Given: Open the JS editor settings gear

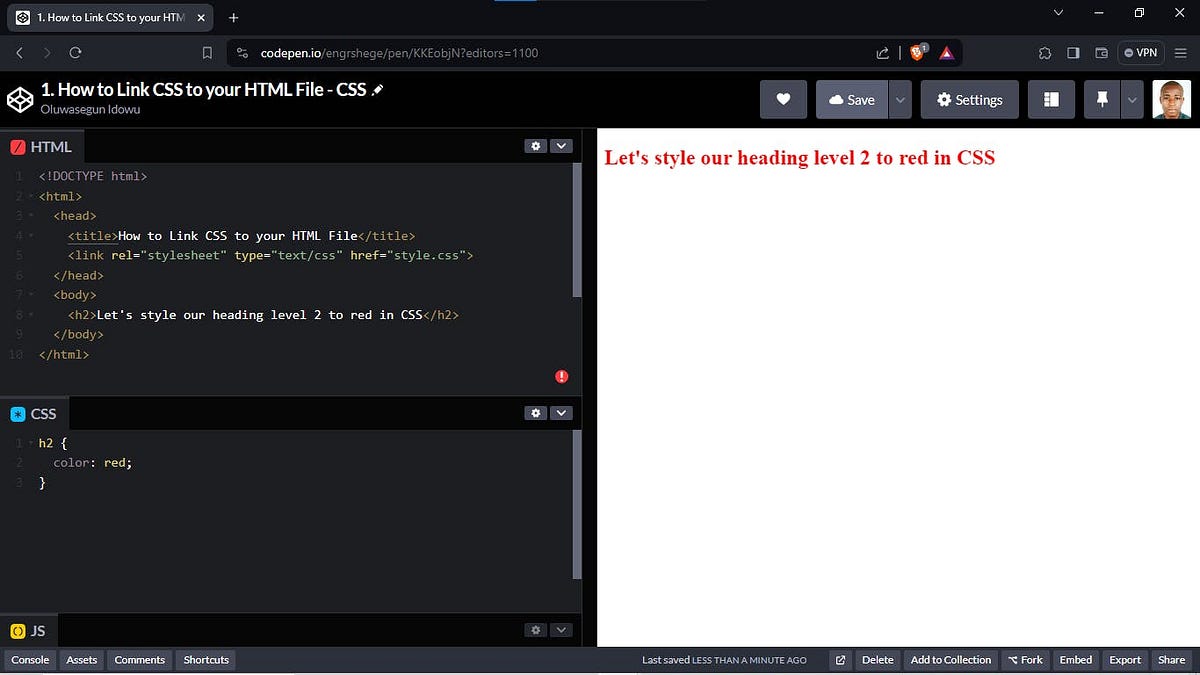Looking at the screenshot, I should tap(535, 629).
